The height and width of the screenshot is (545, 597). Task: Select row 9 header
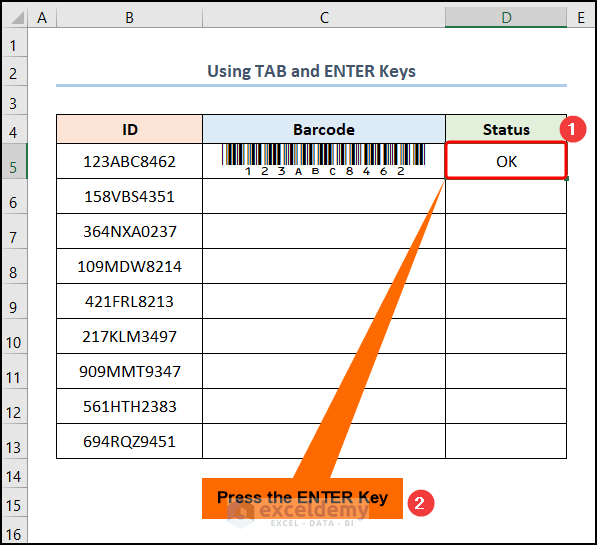tap(14, 301)
